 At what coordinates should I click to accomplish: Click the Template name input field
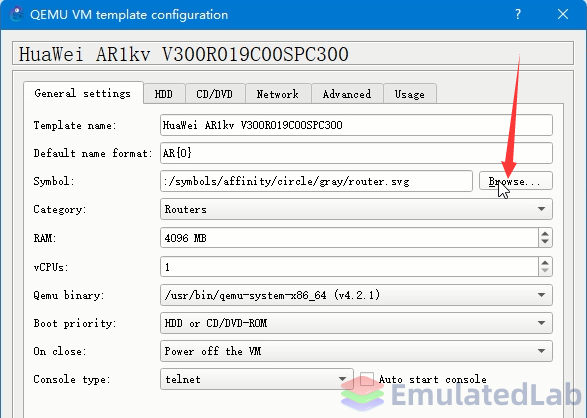tap(356, 125)
